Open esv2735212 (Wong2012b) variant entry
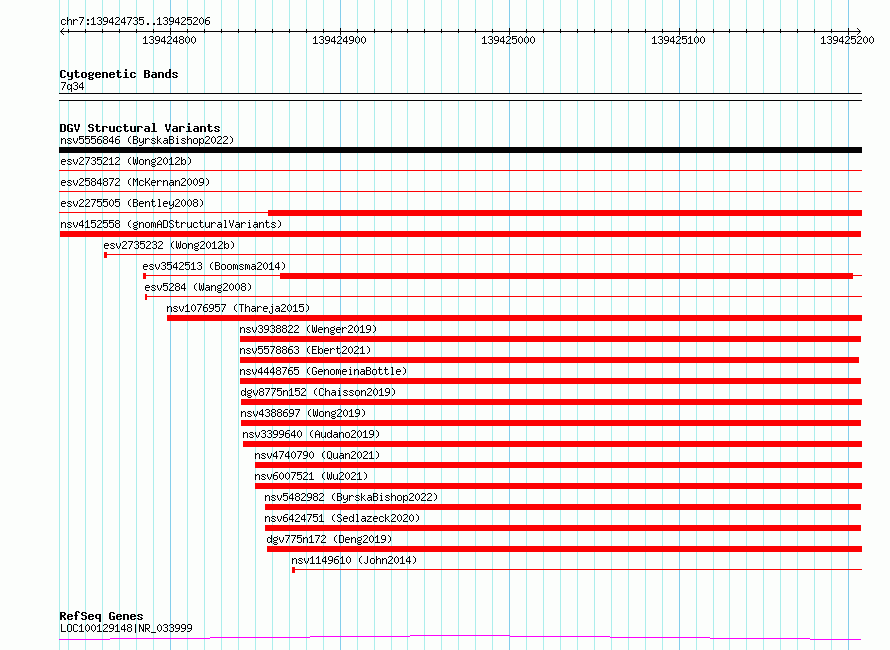Viewport: 890px width, 650px height. [x=126, y=161]
